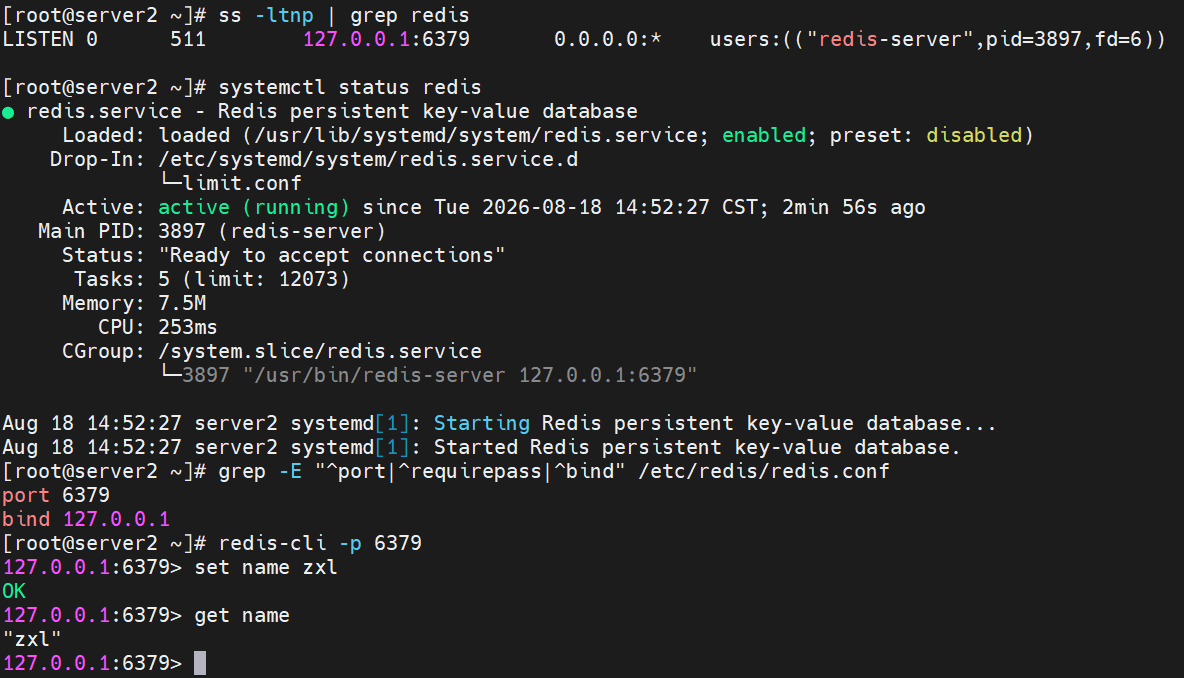Click the 'ss -ltnp | grep redis' command text
The image size is (1184, 678).
pyautogui.click(x=344, y=15)
